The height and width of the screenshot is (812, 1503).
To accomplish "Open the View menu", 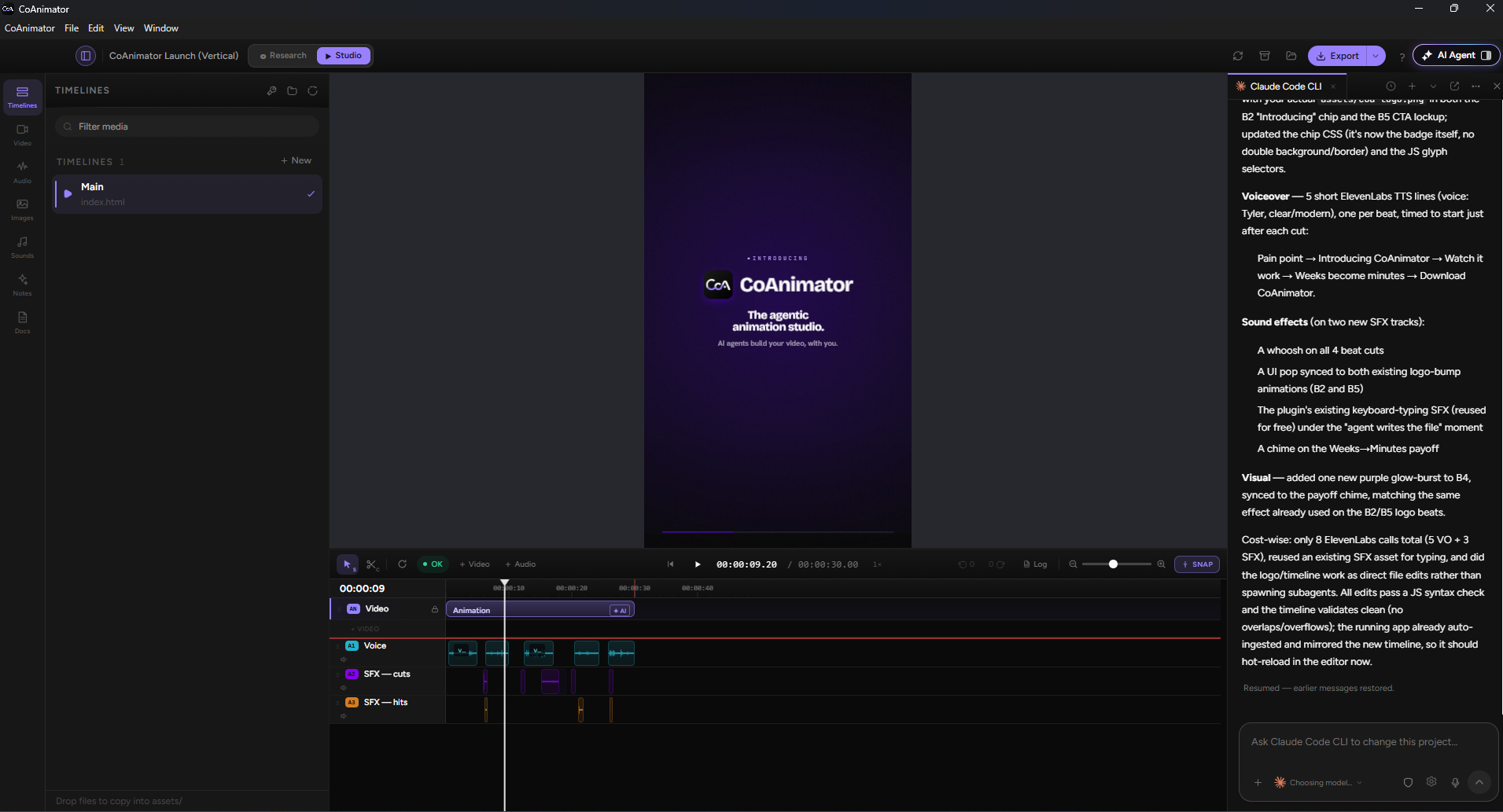I will click(x=123, y=28).
